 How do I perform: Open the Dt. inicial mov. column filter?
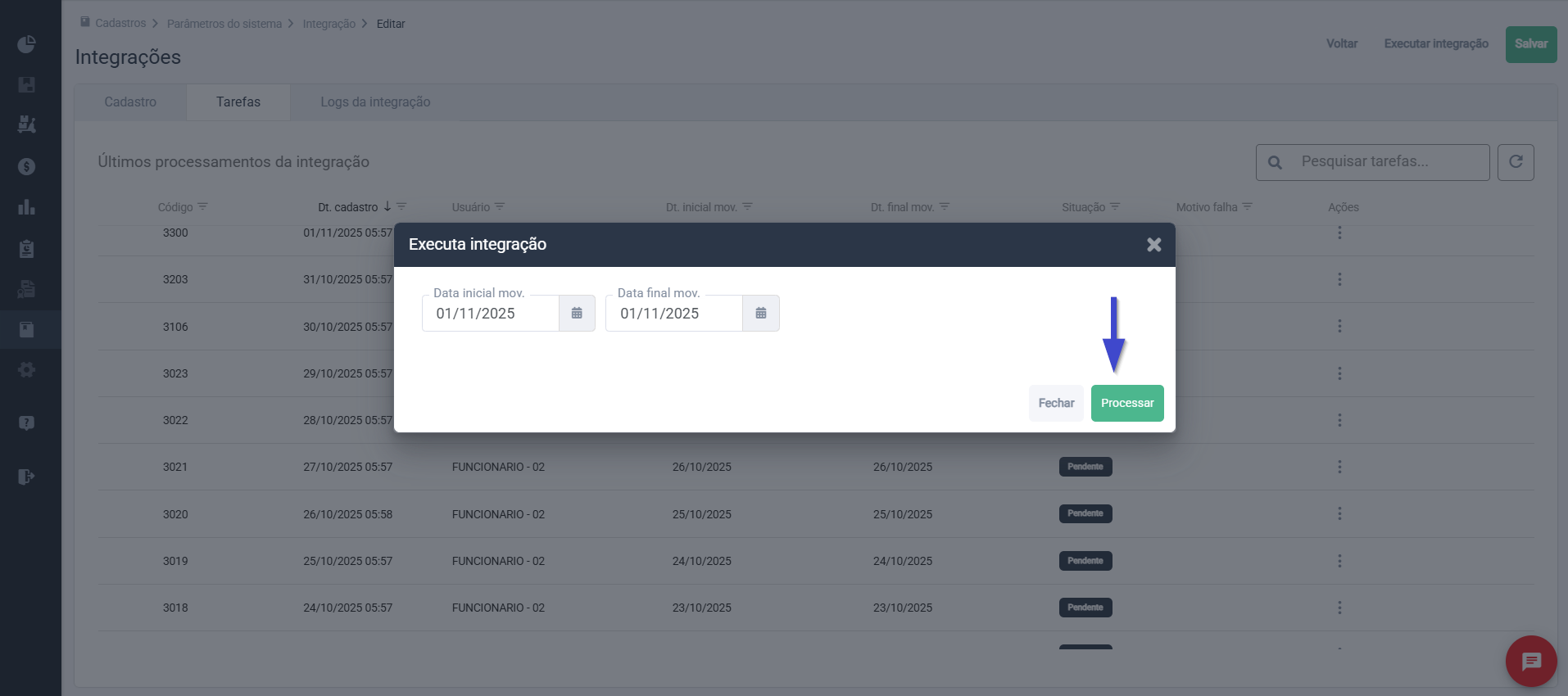(x=747, y=206)
